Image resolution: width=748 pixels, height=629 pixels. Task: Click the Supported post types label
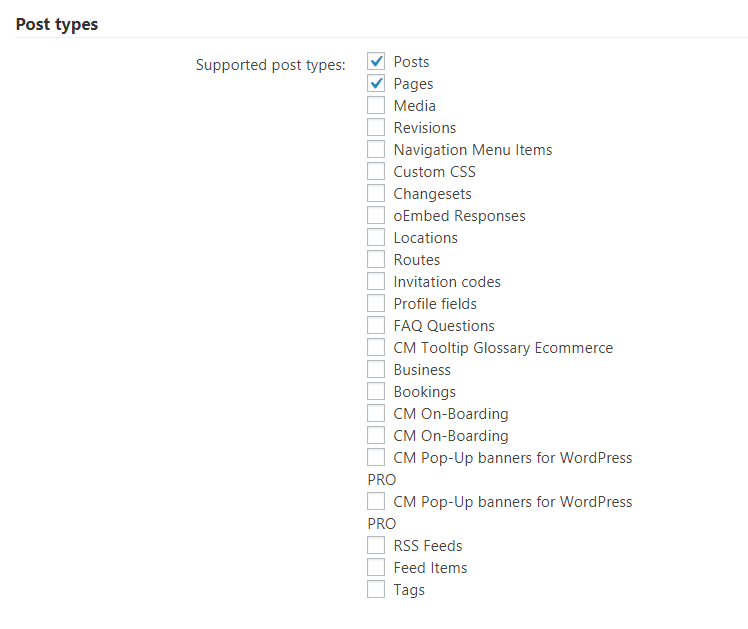[x=270, y=66]
